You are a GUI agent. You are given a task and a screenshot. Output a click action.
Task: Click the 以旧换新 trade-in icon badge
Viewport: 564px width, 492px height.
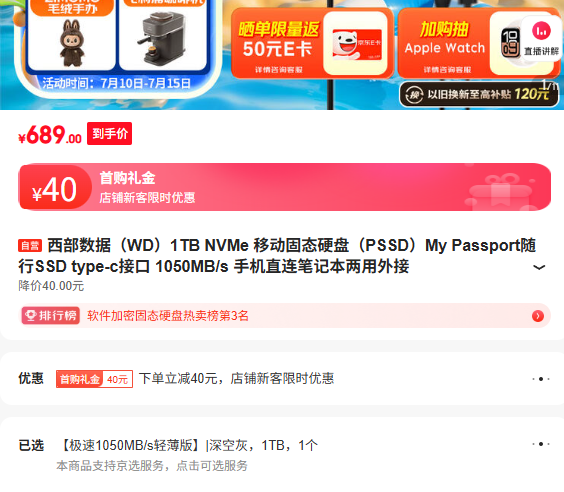tap(414, 95)
